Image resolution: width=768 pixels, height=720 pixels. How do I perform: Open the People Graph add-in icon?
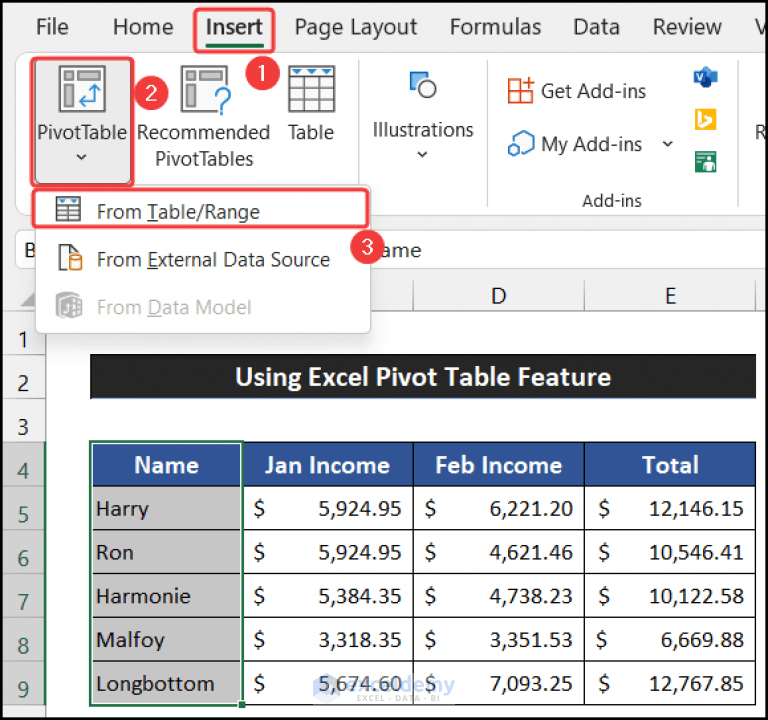coord(705,162)
